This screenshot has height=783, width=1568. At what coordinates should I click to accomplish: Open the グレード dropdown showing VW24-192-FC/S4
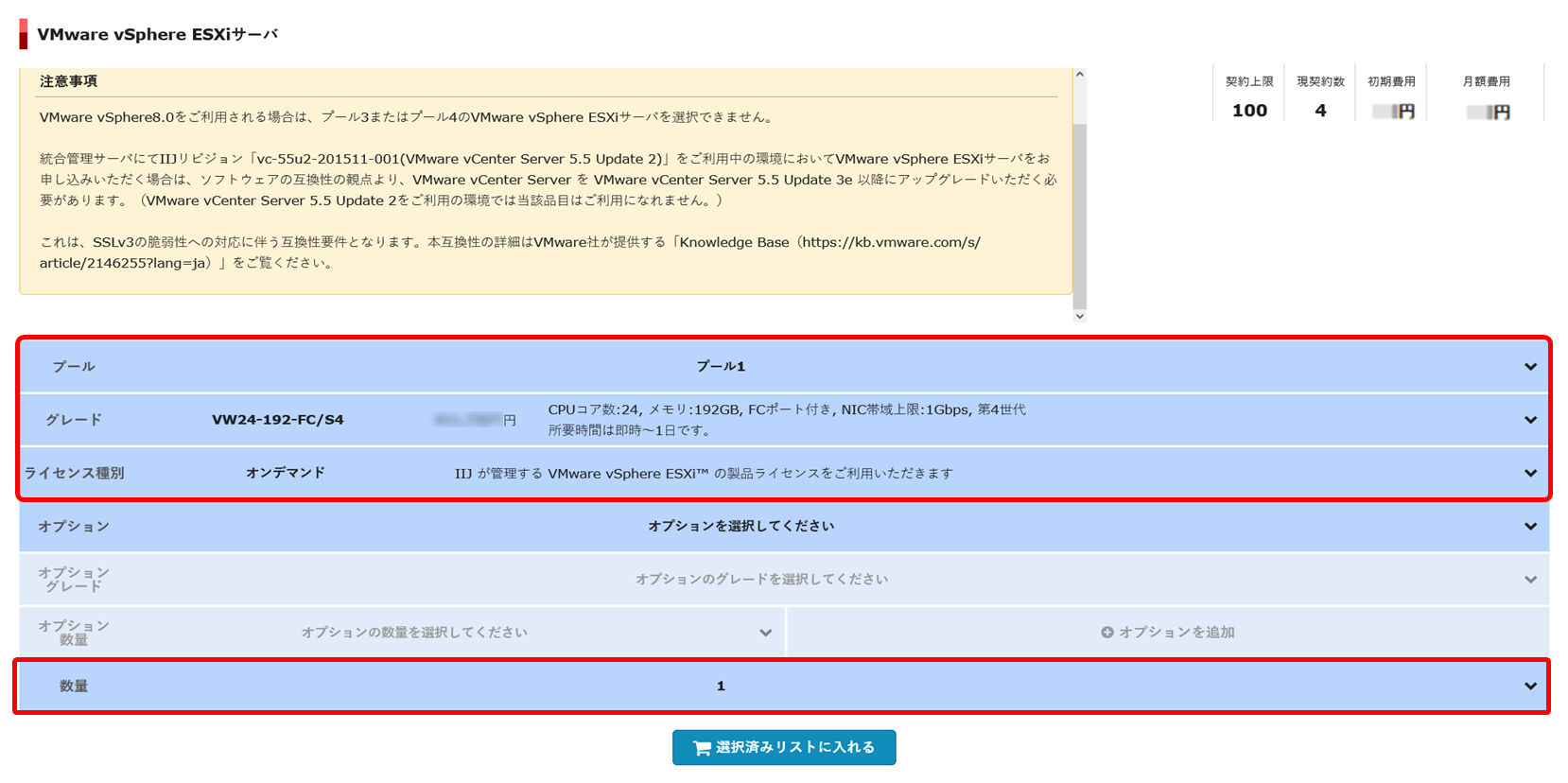[784, 420]
